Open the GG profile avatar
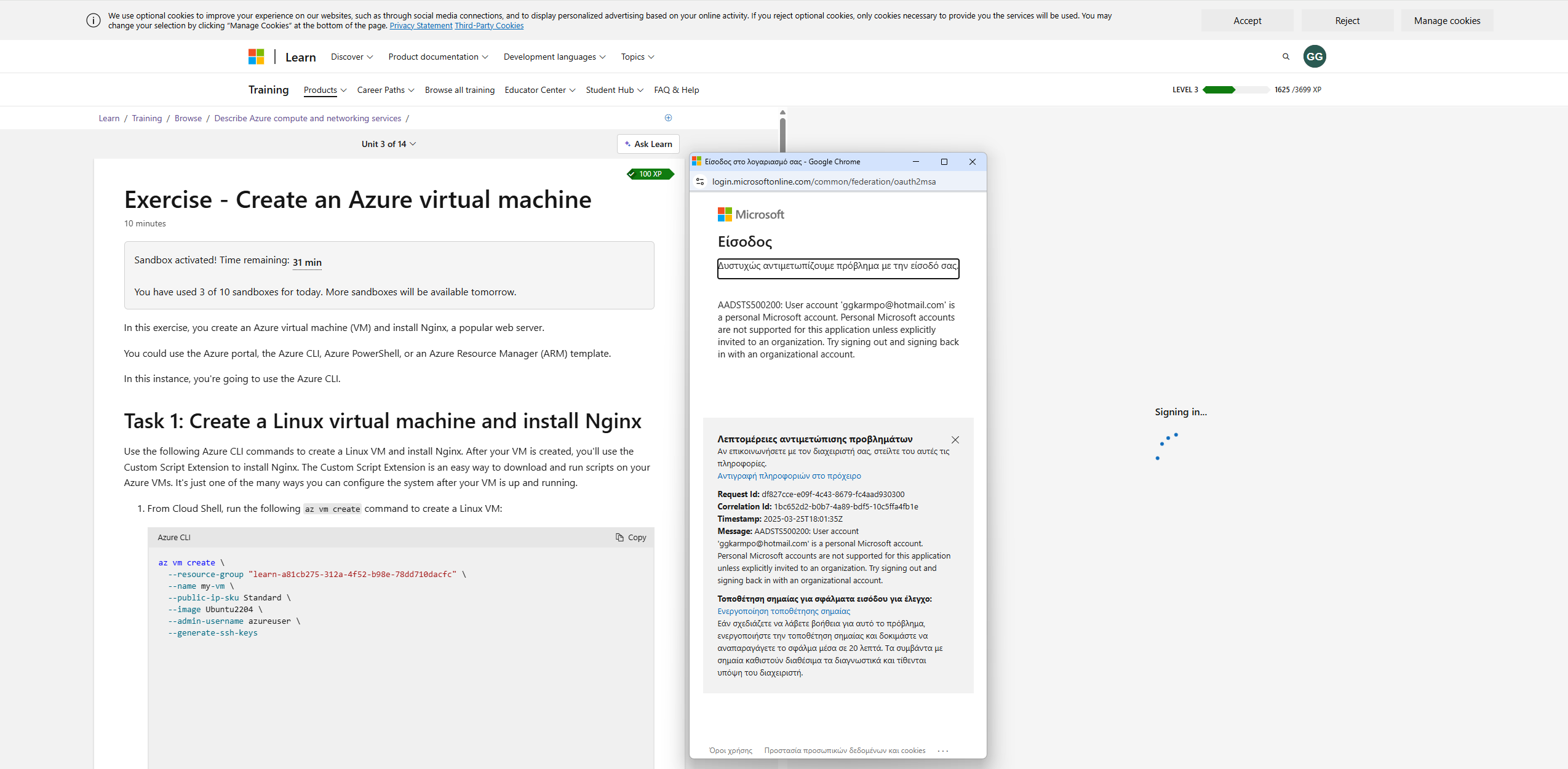Viewport: 1568px width, 769px height. click(1315, 57)
